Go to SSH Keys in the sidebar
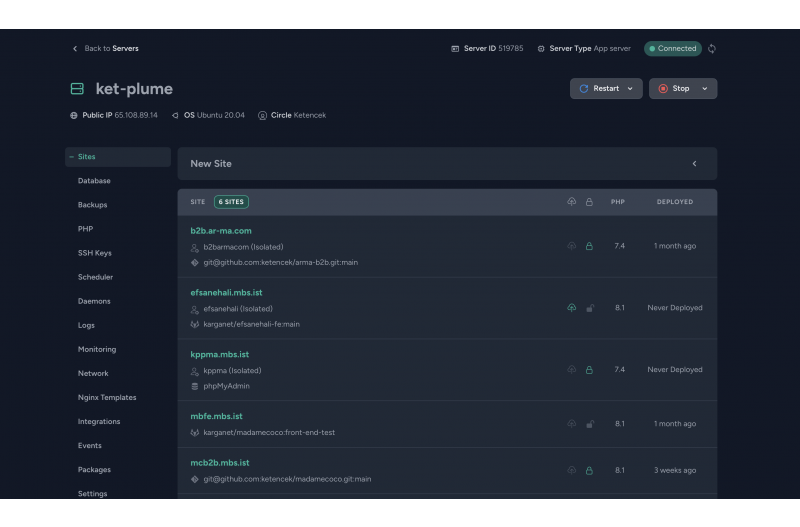800x527 pixels. [95, 253]
